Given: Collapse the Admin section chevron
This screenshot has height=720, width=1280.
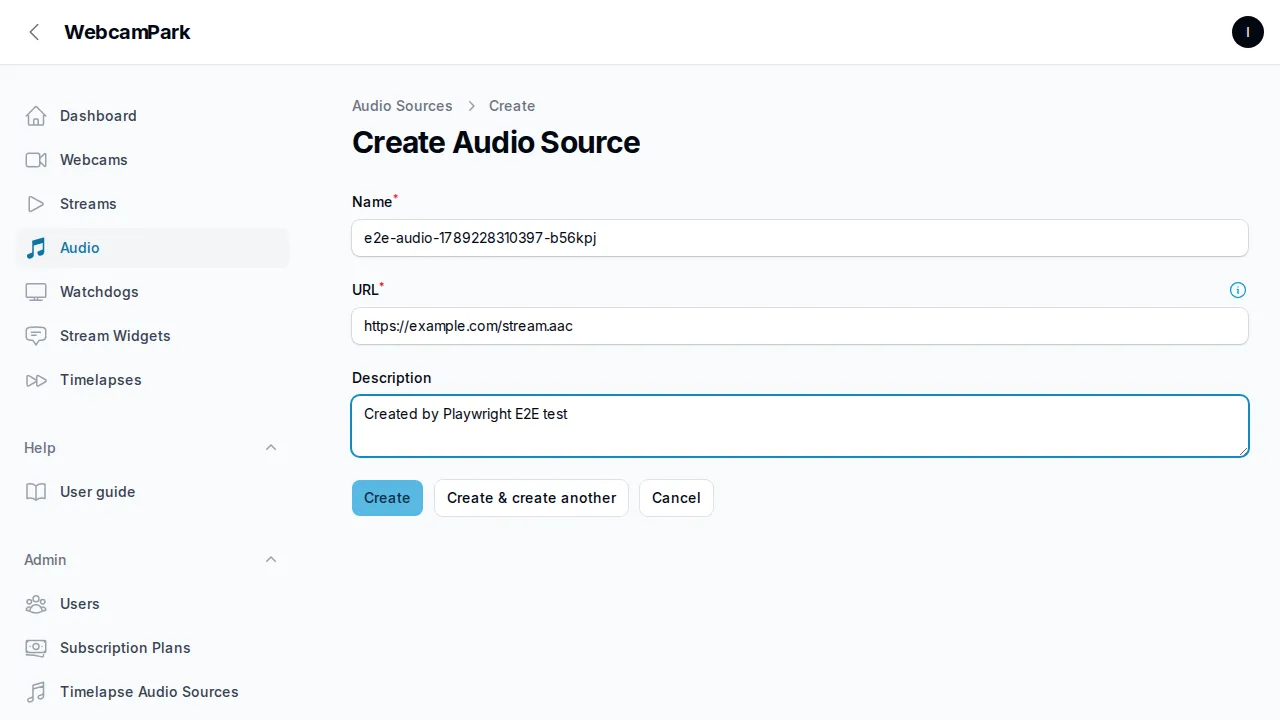Looking at the screenshot, I should 271,560.
